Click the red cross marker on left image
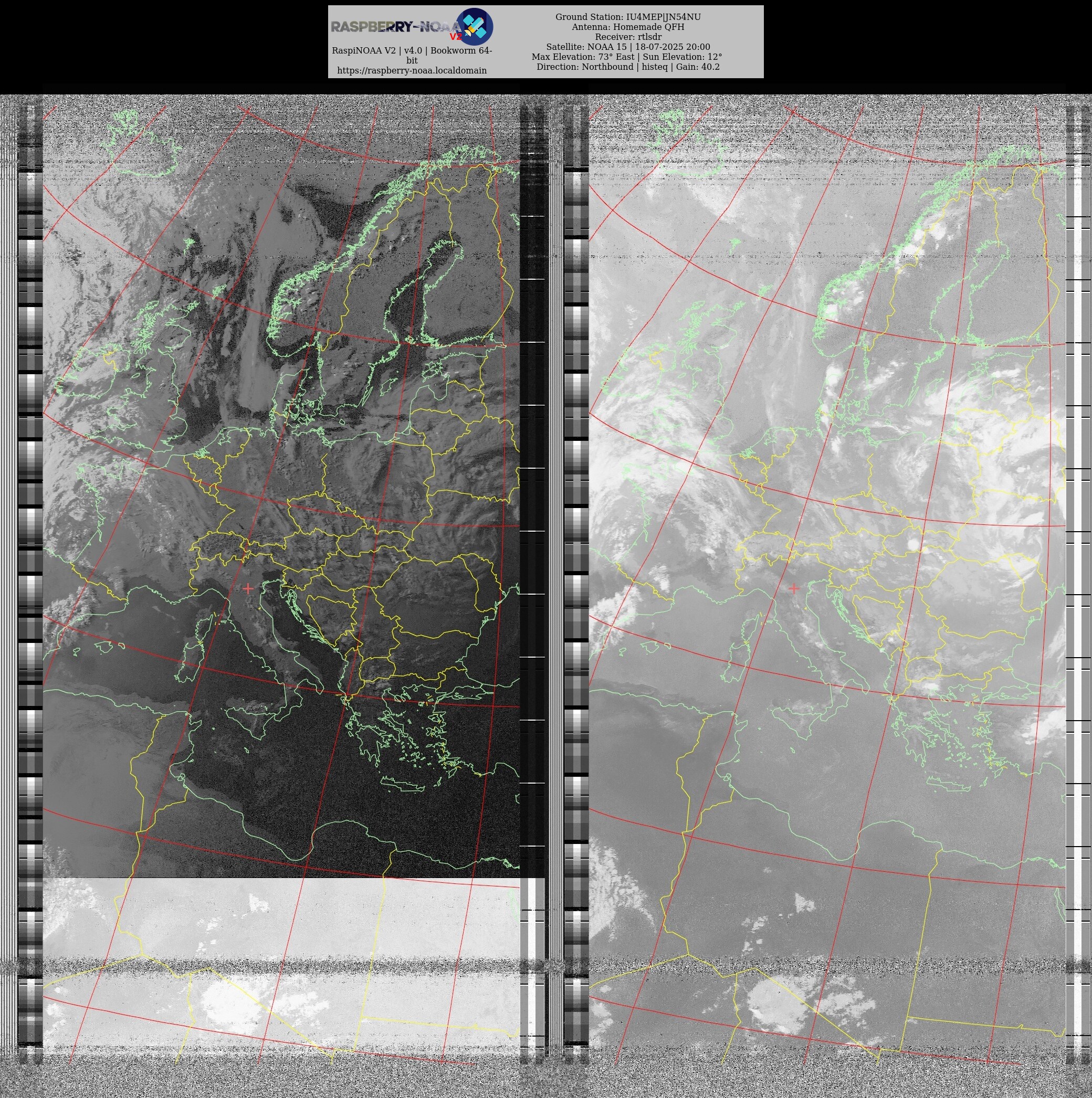1092x1098 pixels. 248,588
